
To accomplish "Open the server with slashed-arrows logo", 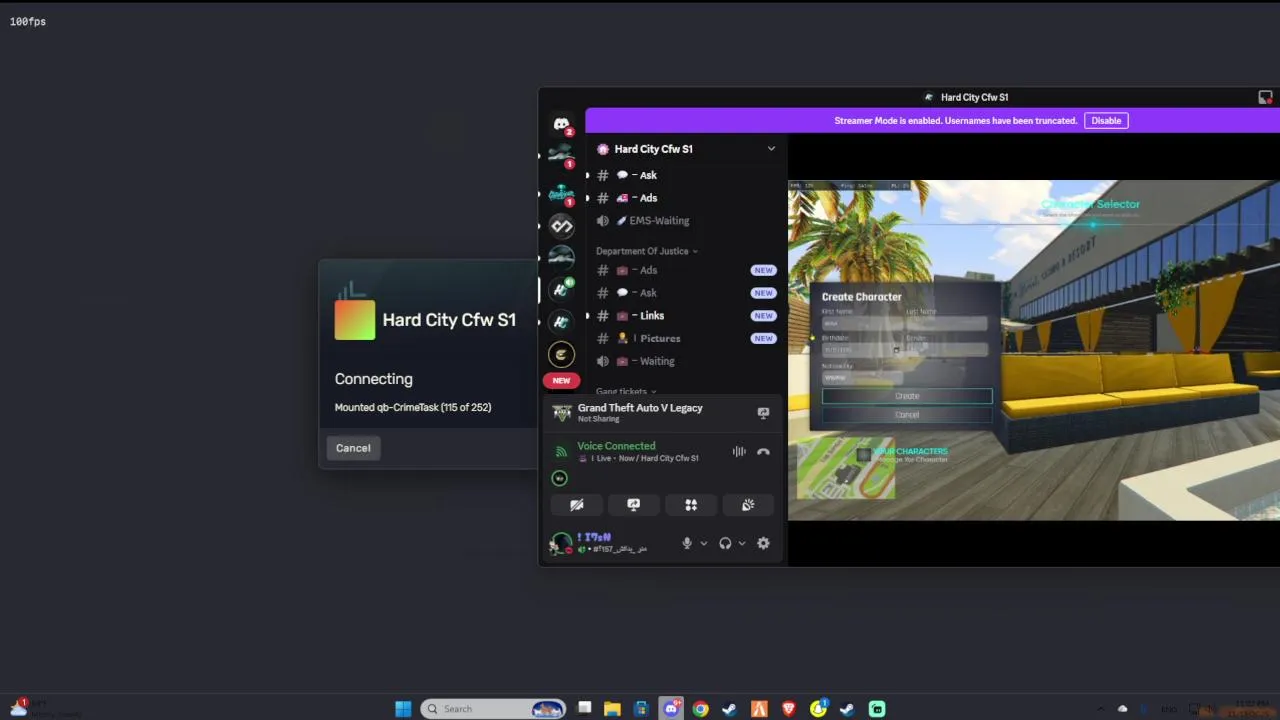I will pos(562,226).
